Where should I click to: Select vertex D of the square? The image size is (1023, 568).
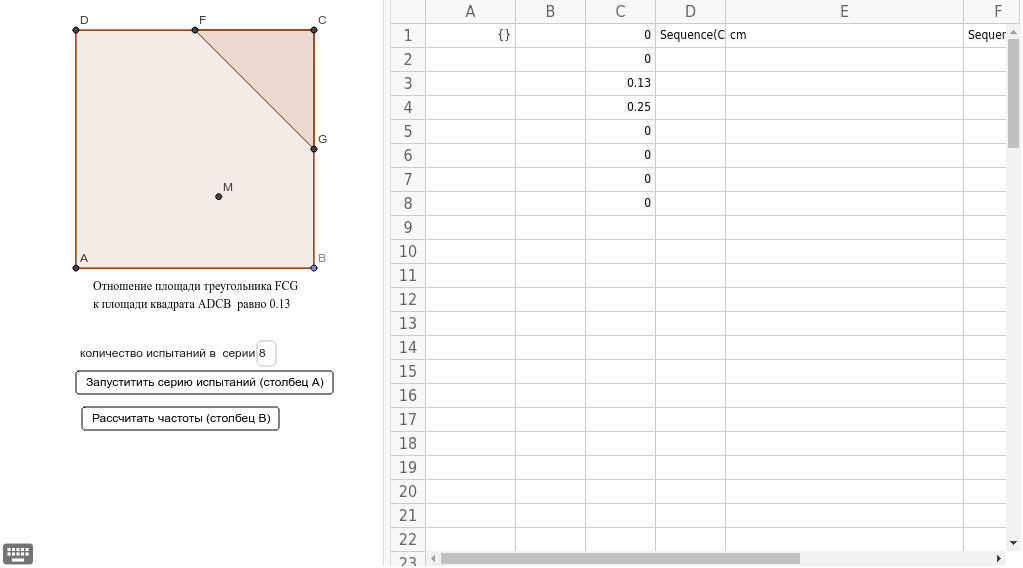[x=76, y=30]
